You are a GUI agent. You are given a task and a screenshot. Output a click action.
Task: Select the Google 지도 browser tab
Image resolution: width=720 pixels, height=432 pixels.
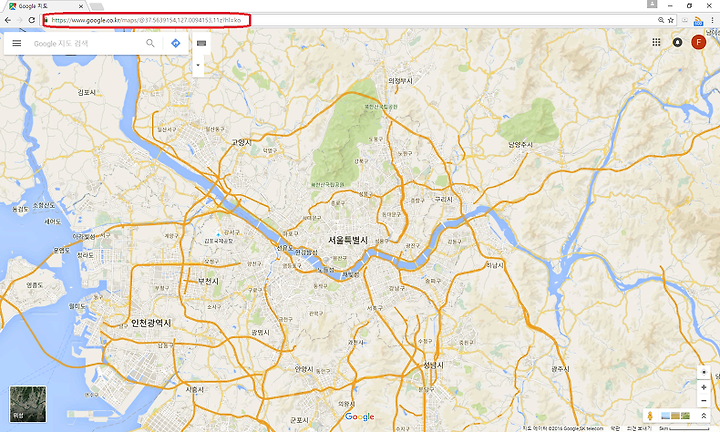pos(45,6)
